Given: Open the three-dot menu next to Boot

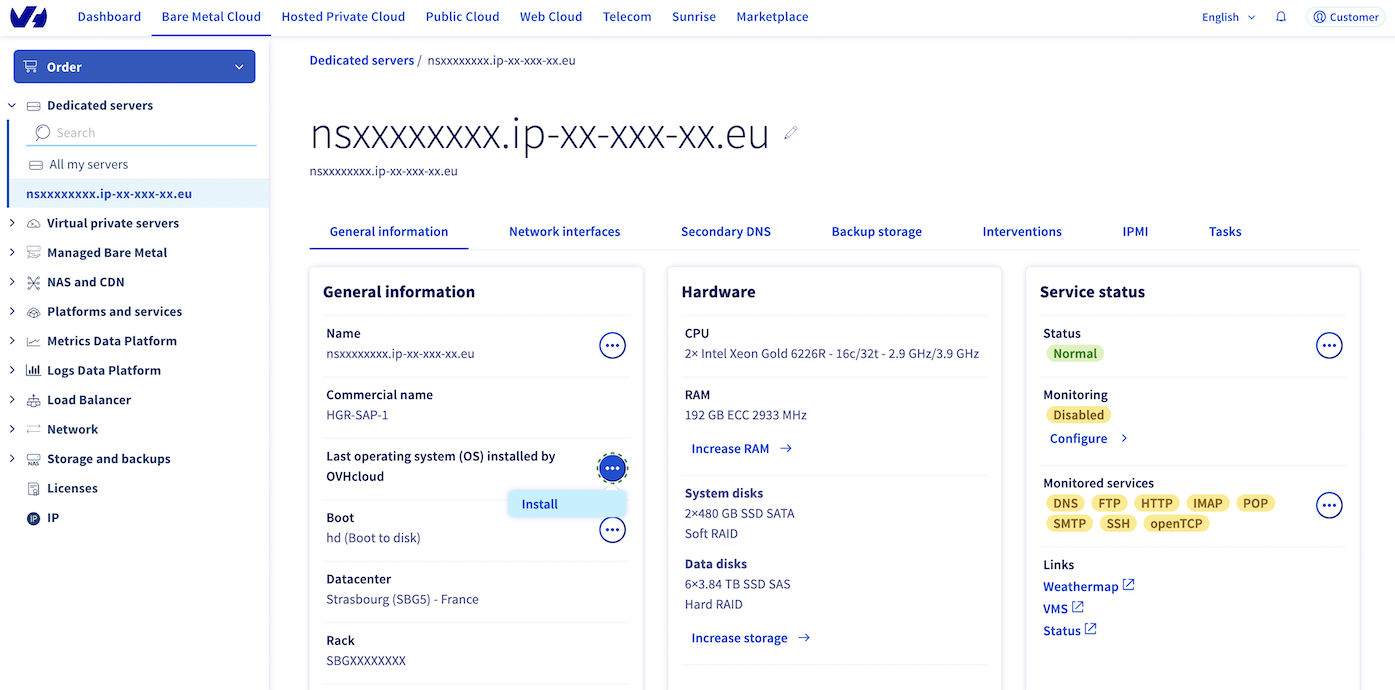Looking at the screenshot, I should click(612, 530).
